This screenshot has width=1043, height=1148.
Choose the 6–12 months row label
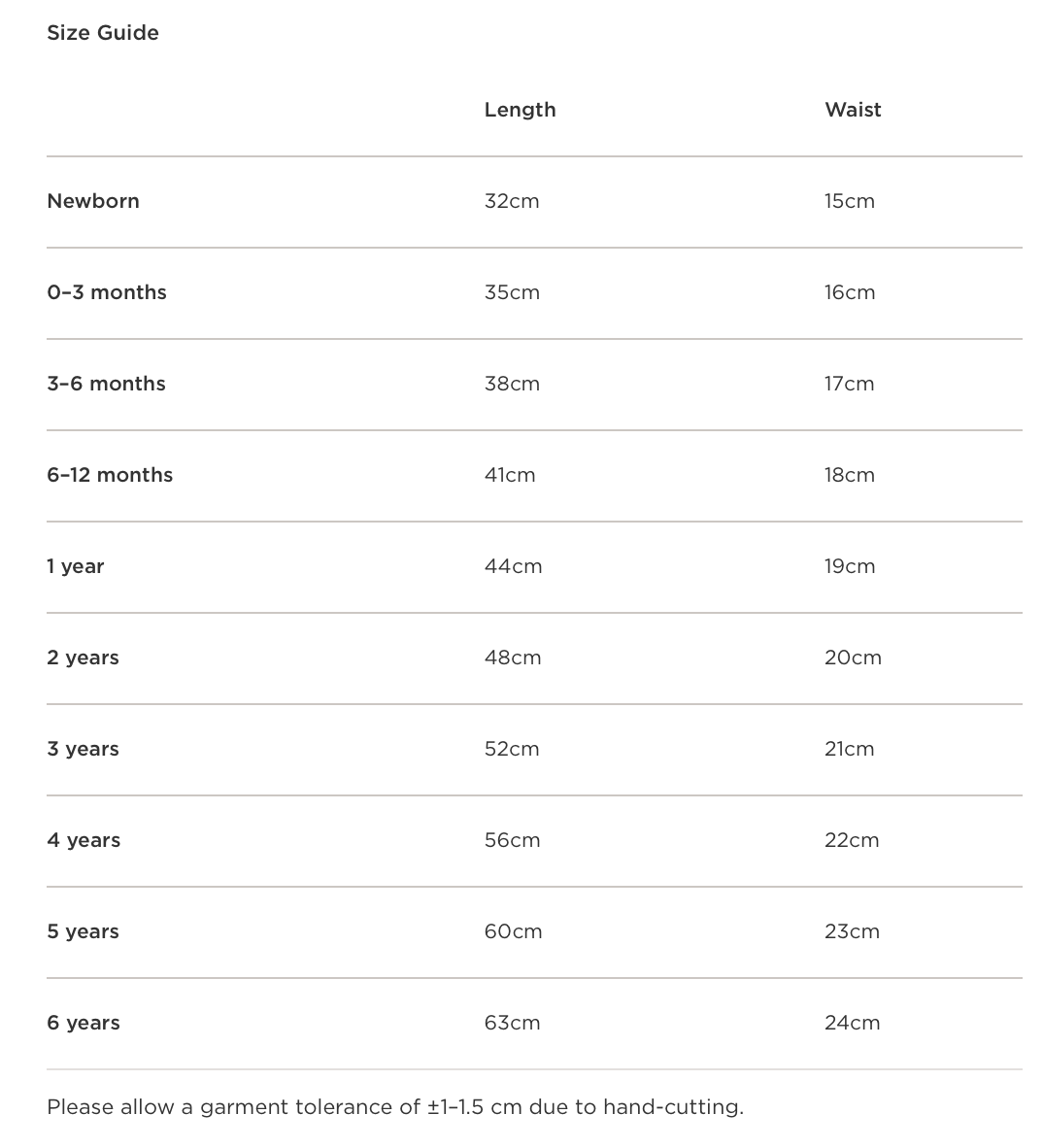tap(110, 475)
